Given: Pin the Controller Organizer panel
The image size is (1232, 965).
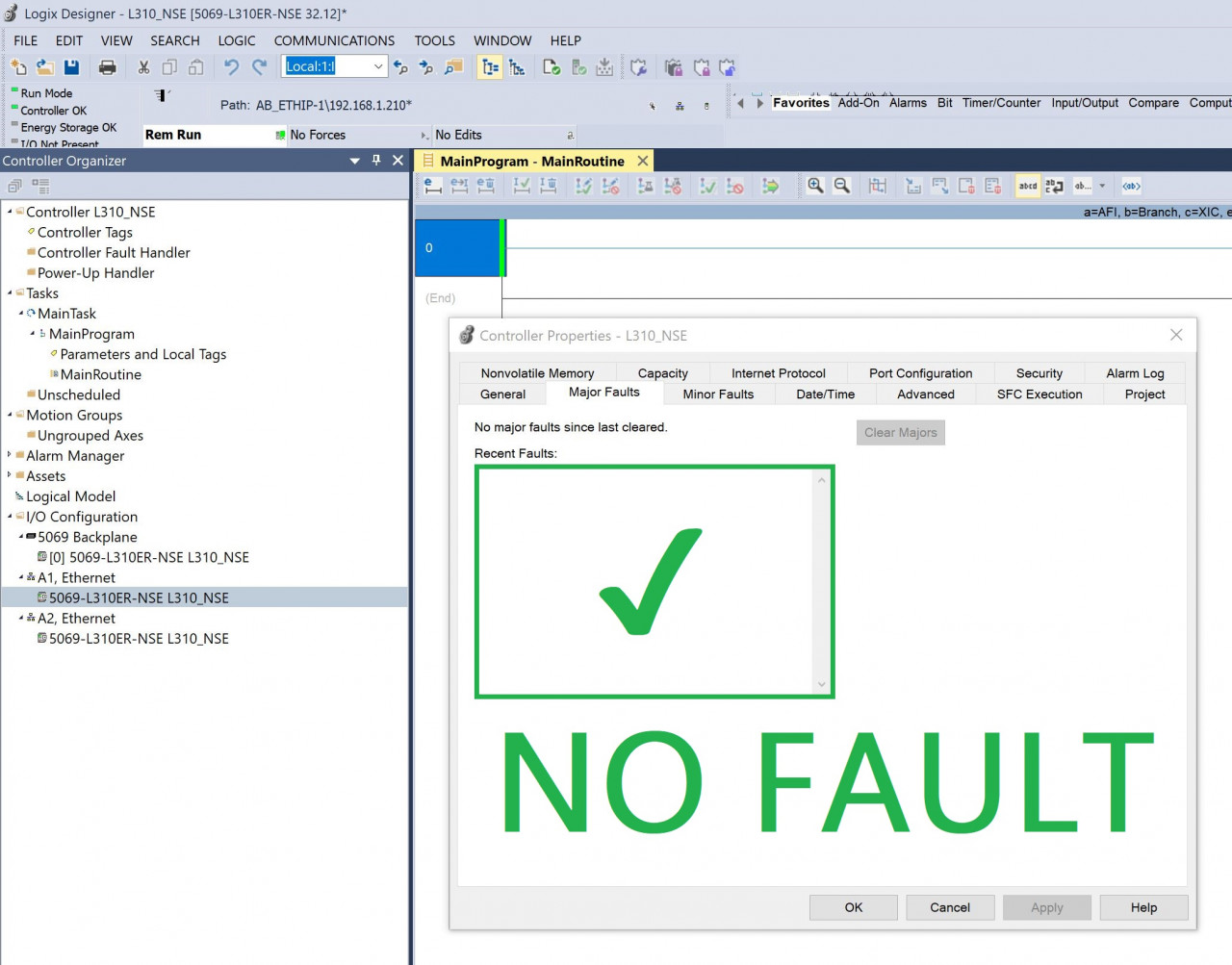Looking at the screenshot, I should pyautogui.click(x=376, y=161).
